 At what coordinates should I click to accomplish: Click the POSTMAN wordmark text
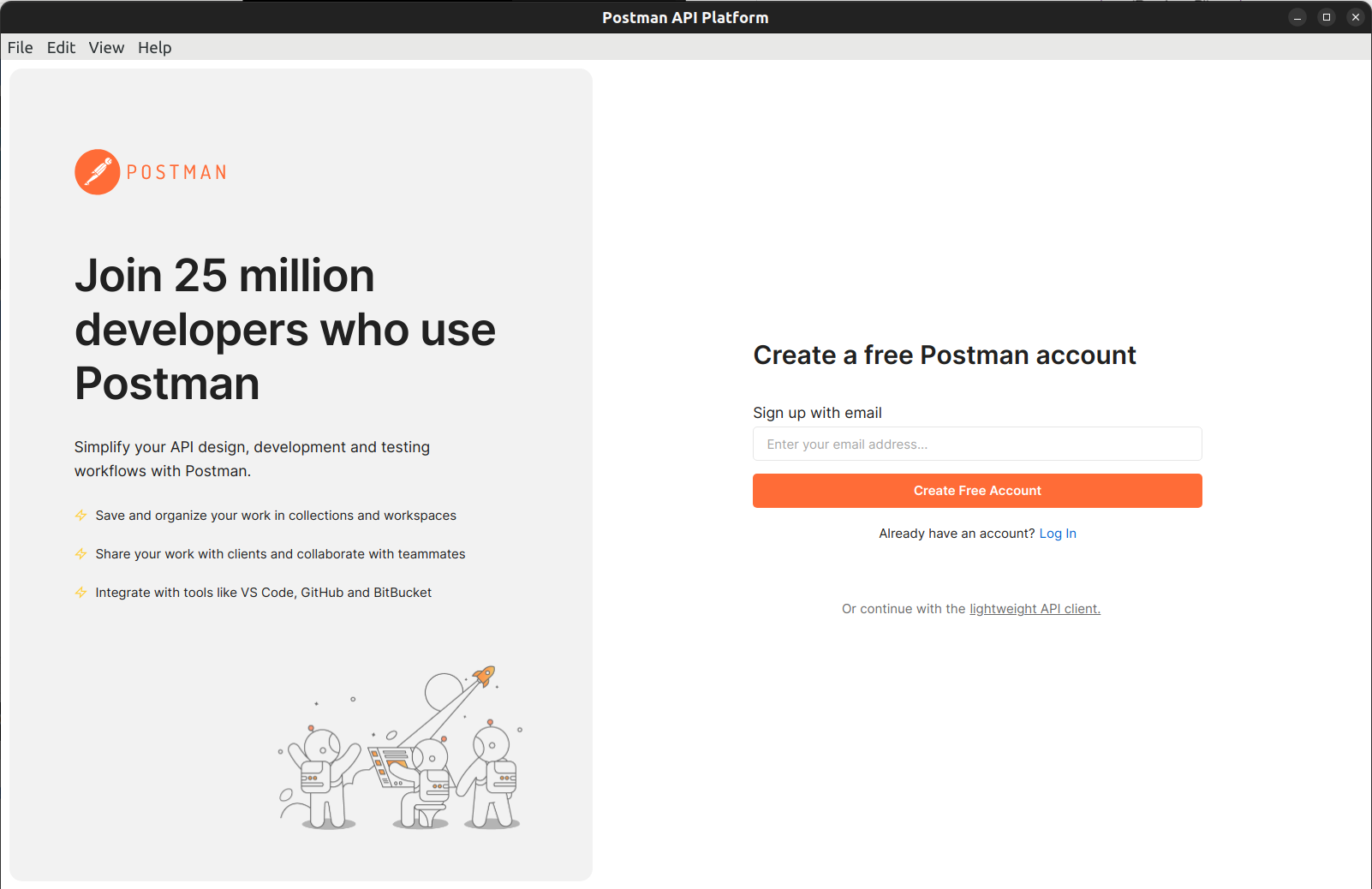tap(176, 172)
